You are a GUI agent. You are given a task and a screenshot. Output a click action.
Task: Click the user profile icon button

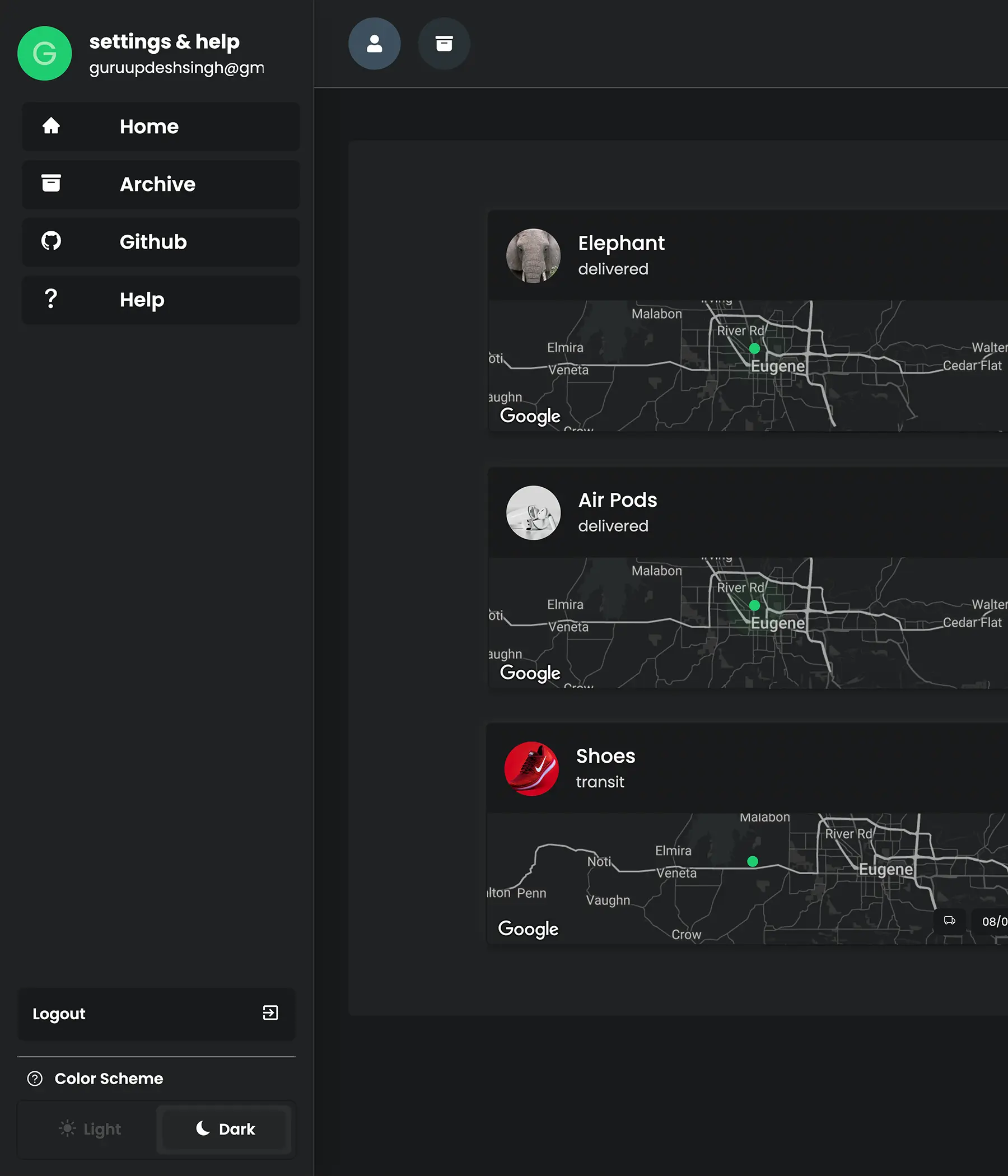(375, 44)
